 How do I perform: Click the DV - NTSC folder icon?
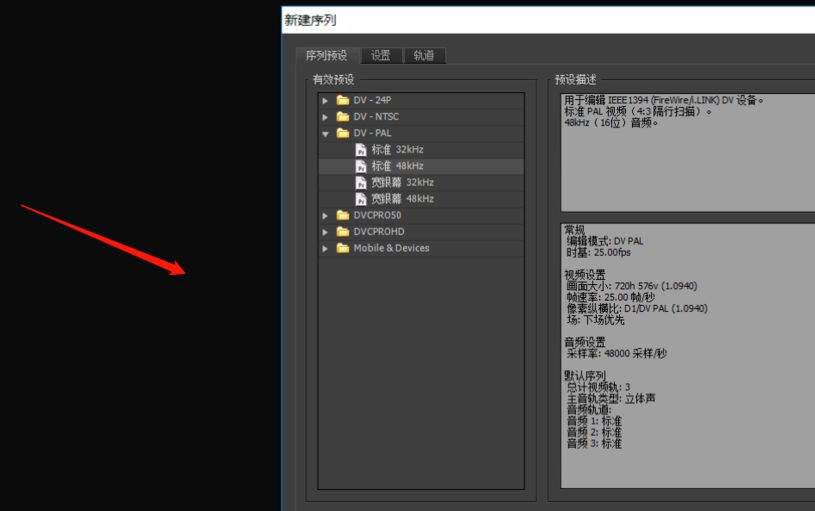point(343,116)
